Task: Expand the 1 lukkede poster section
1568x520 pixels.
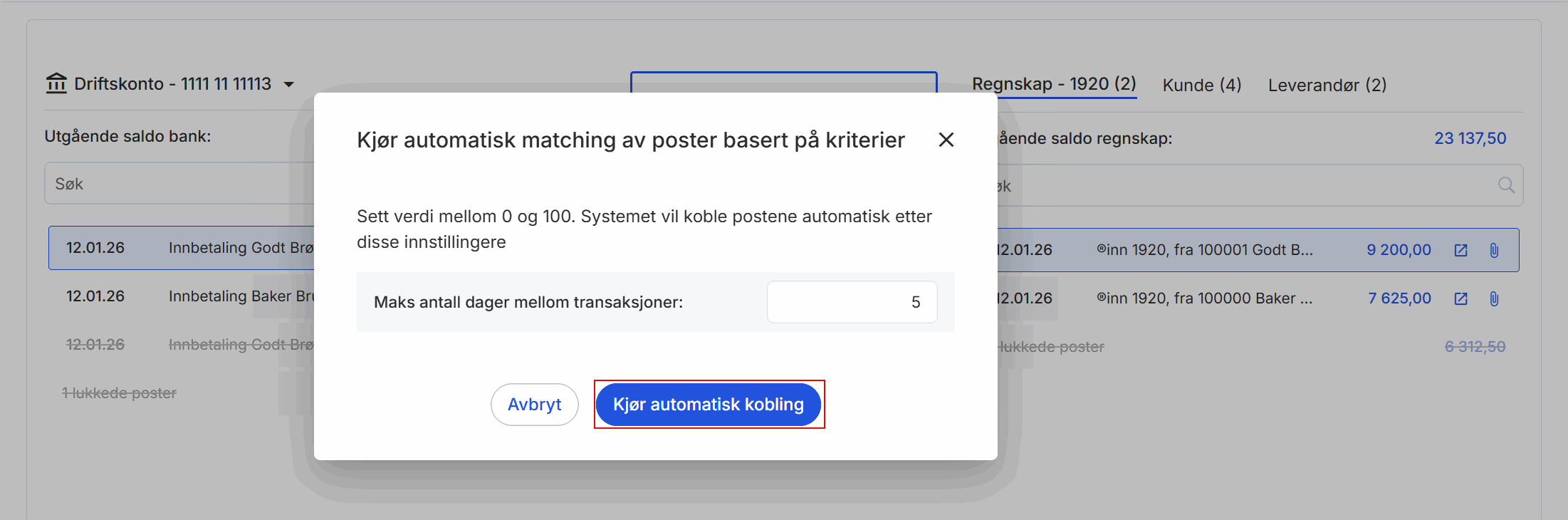Action: coord(119,393)
